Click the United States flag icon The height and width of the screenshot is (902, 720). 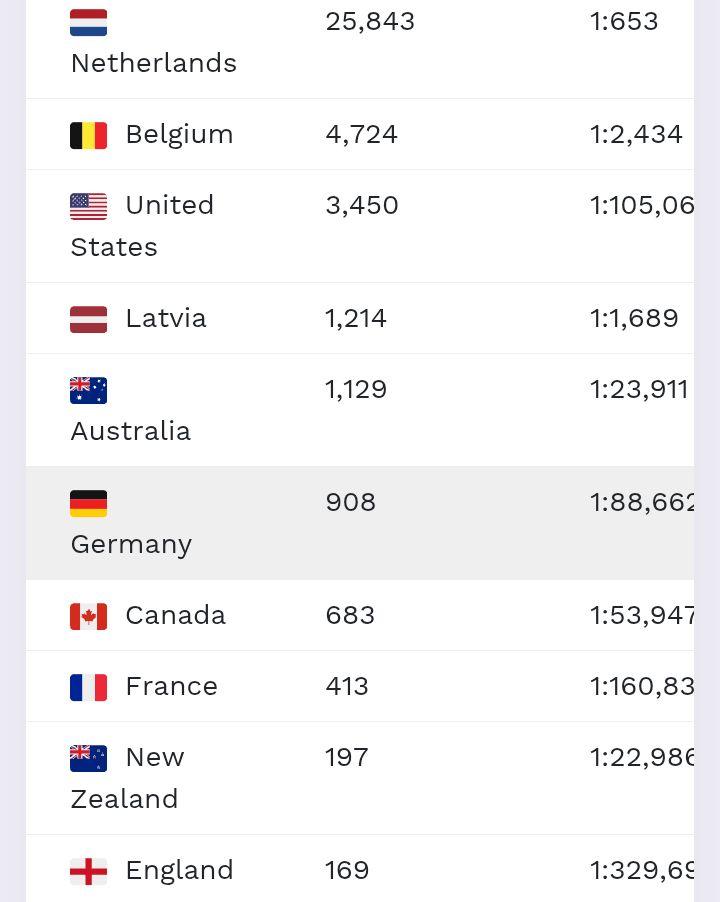point(89,207)
